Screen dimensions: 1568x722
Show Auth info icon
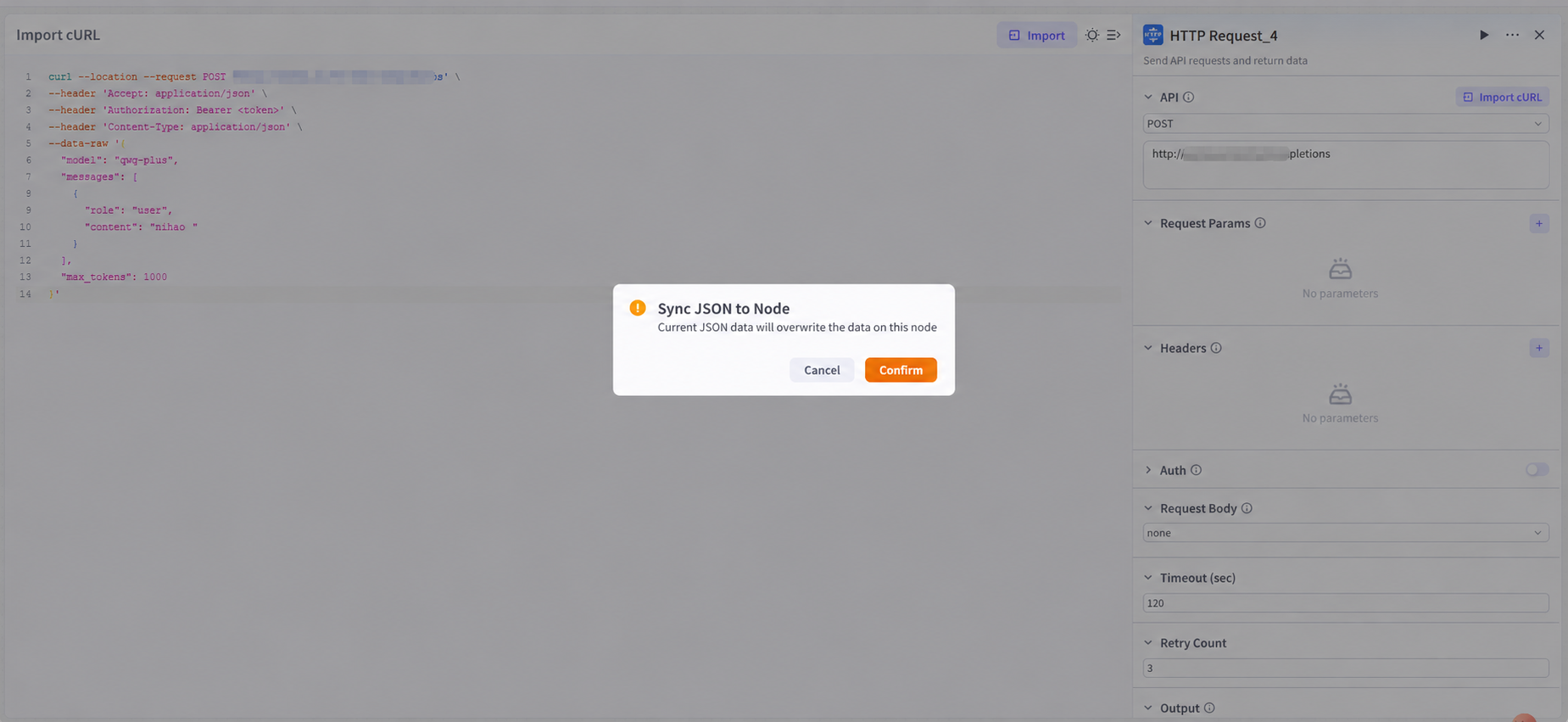point(1196,470)
